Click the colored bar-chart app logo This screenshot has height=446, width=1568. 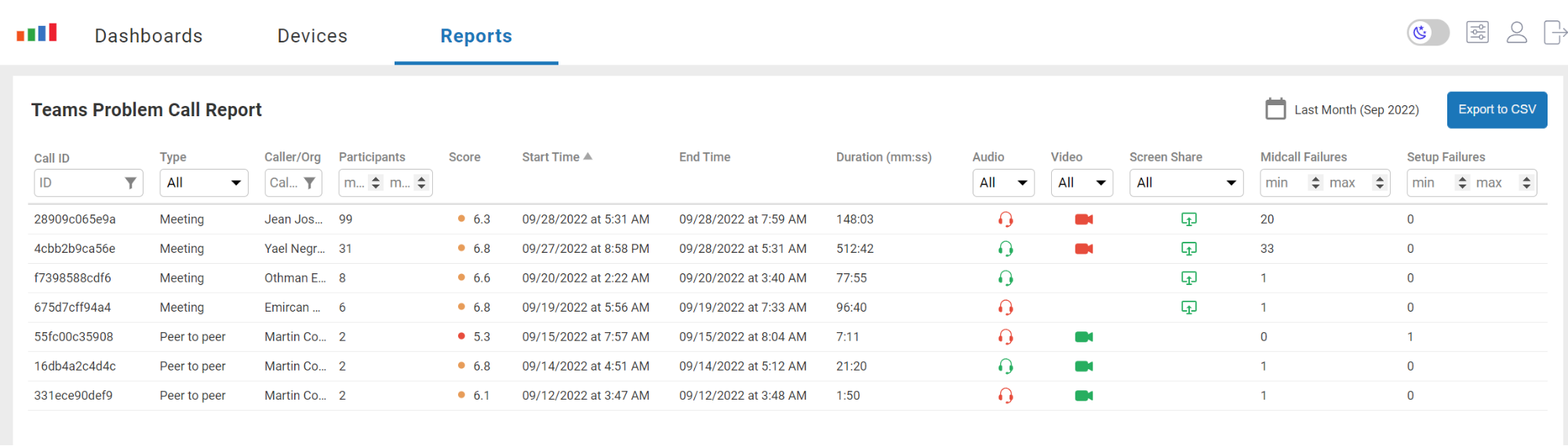pos(37,32)
